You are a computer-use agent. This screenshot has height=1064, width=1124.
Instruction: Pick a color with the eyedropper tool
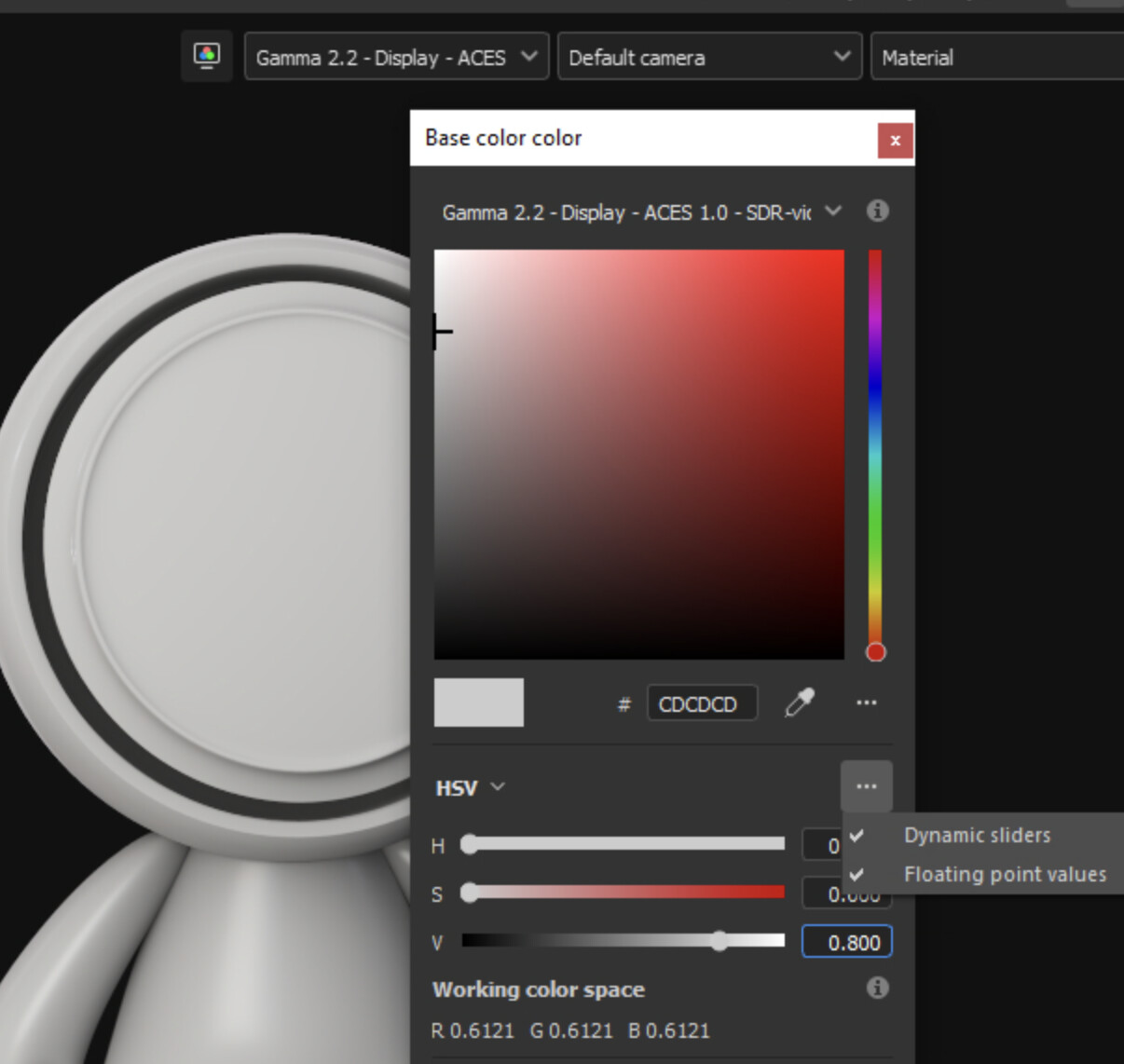pos(799,703)
